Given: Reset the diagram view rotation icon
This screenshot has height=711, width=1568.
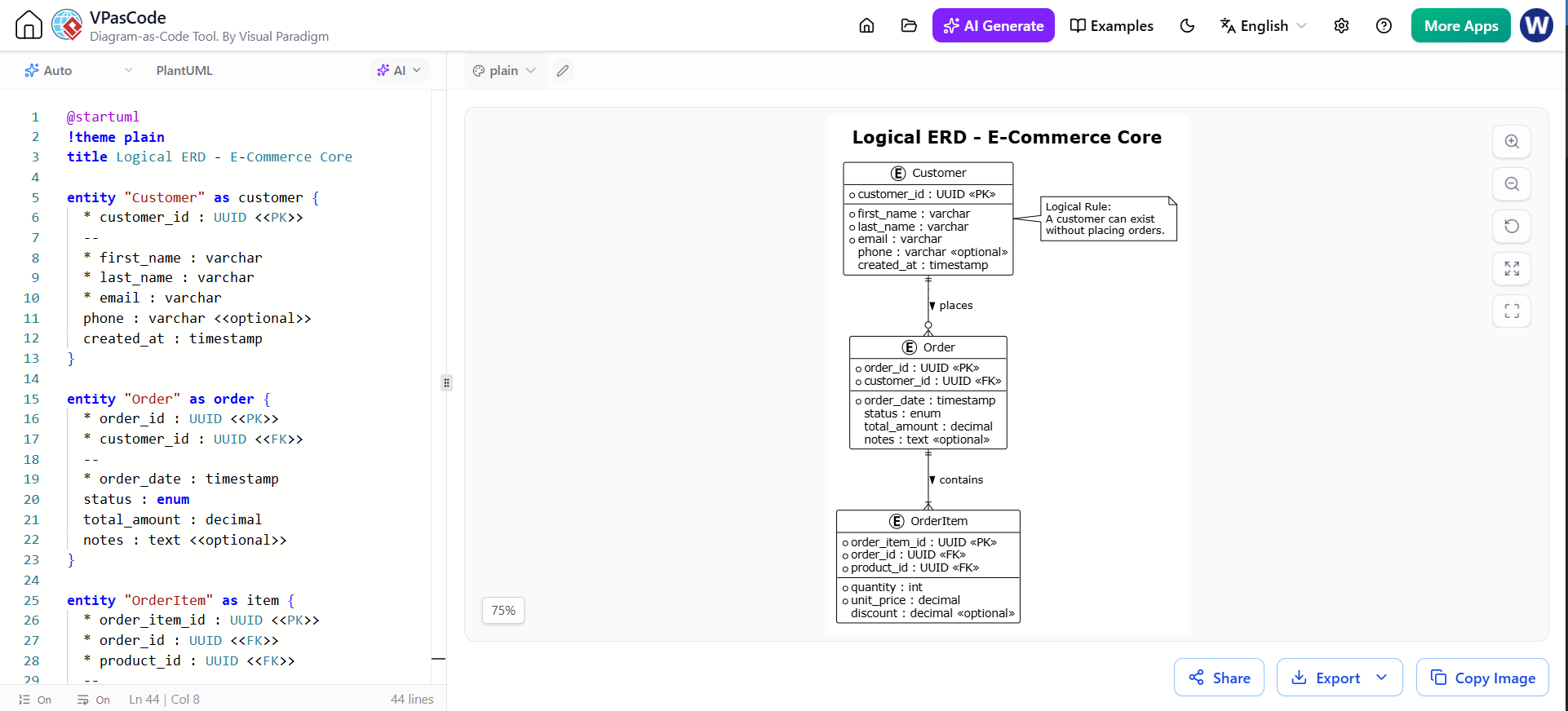Looking at the screenshot, I should point(1512,226).
